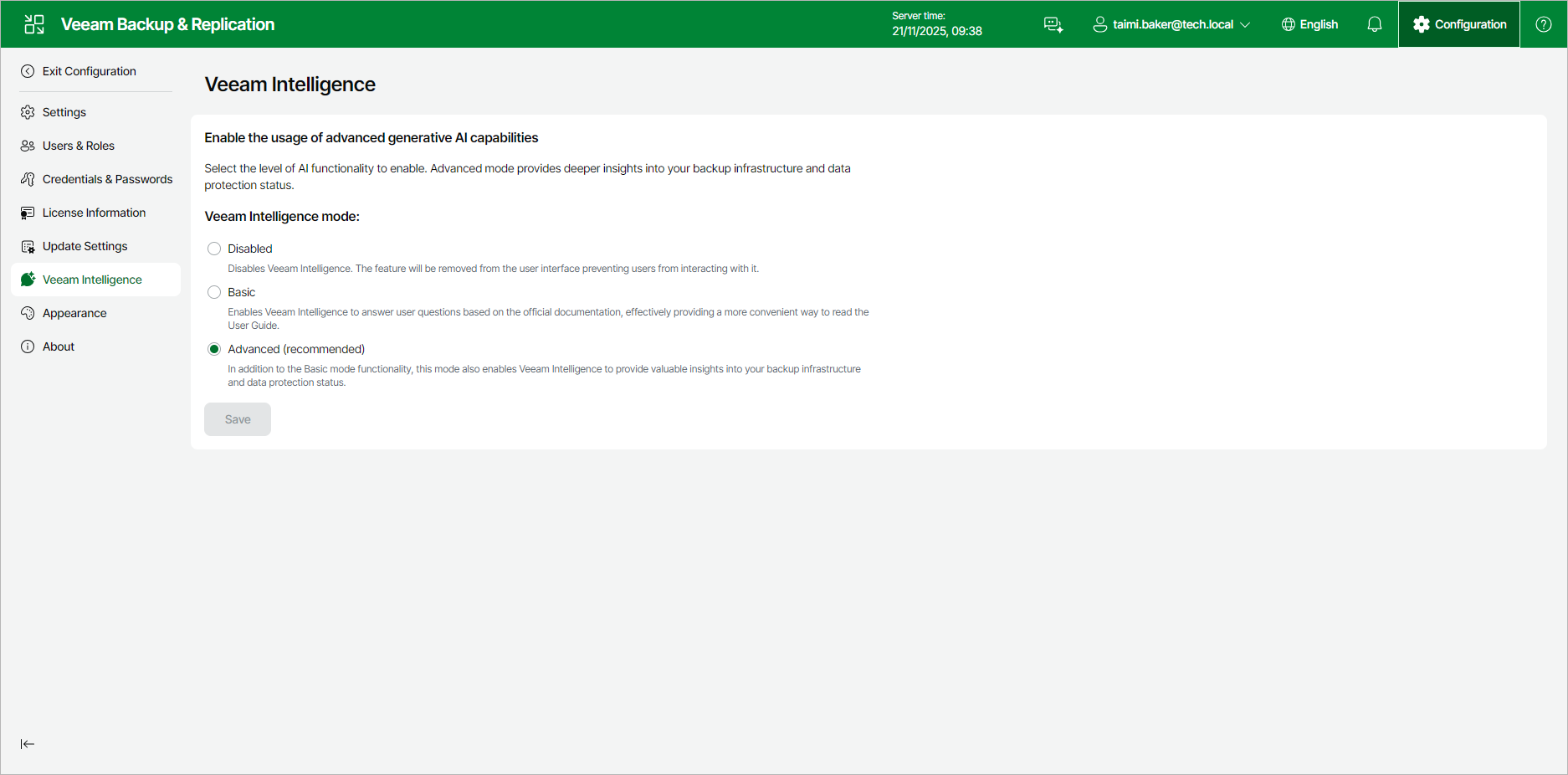This screenshot has width=1568, height=775.
Task: Click the notification bell icon
Action: pos(1373,24)
